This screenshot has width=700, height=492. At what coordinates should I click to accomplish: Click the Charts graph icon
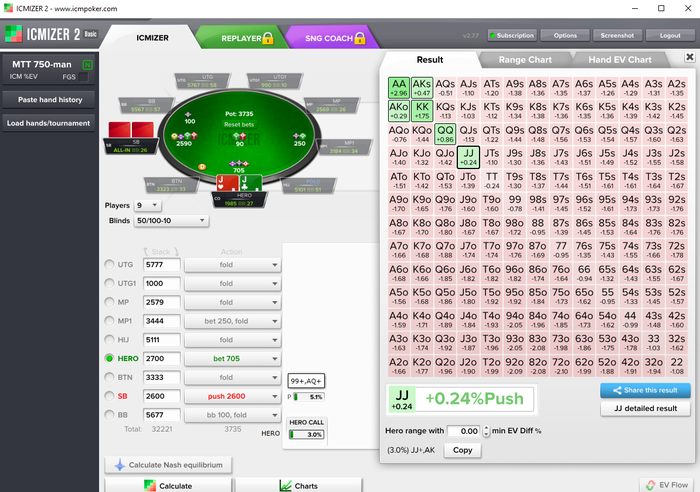coord(285,486)
